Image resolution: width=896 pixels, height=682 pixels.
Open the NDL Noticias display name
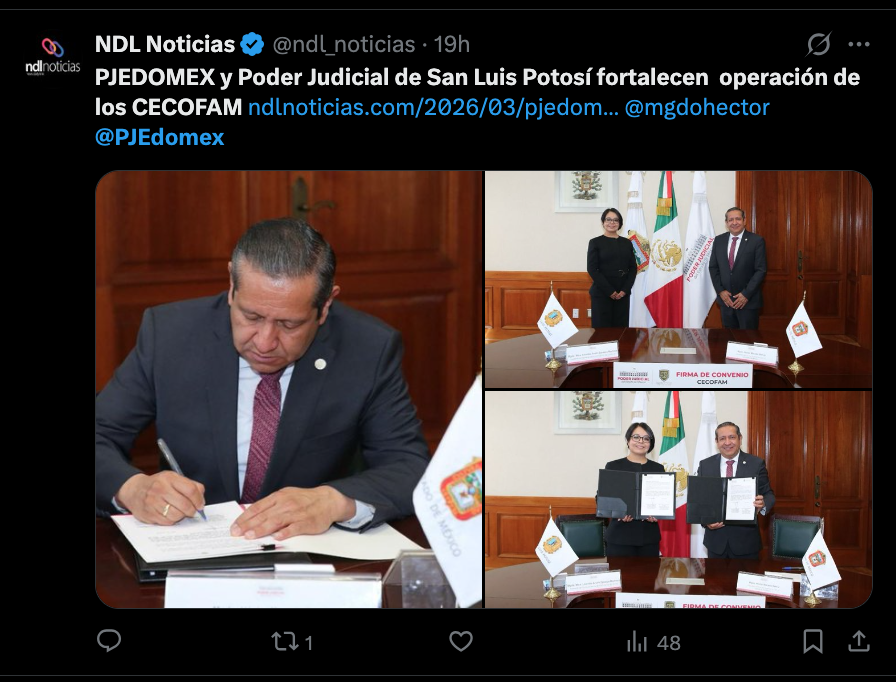(165, 44)
